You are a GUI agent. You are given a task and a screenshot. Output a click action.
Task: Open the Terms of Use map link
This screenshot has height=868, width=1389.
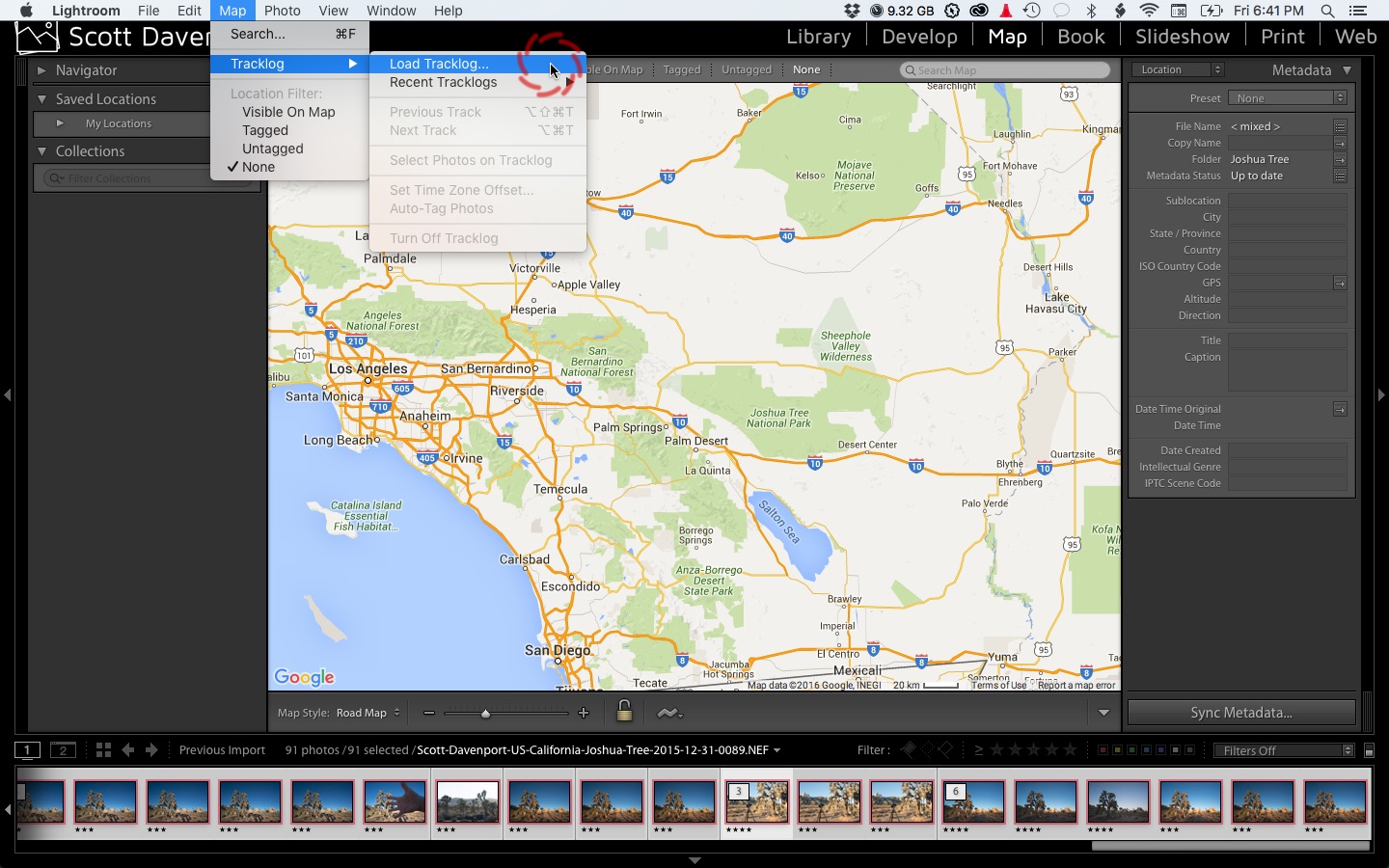998,685
